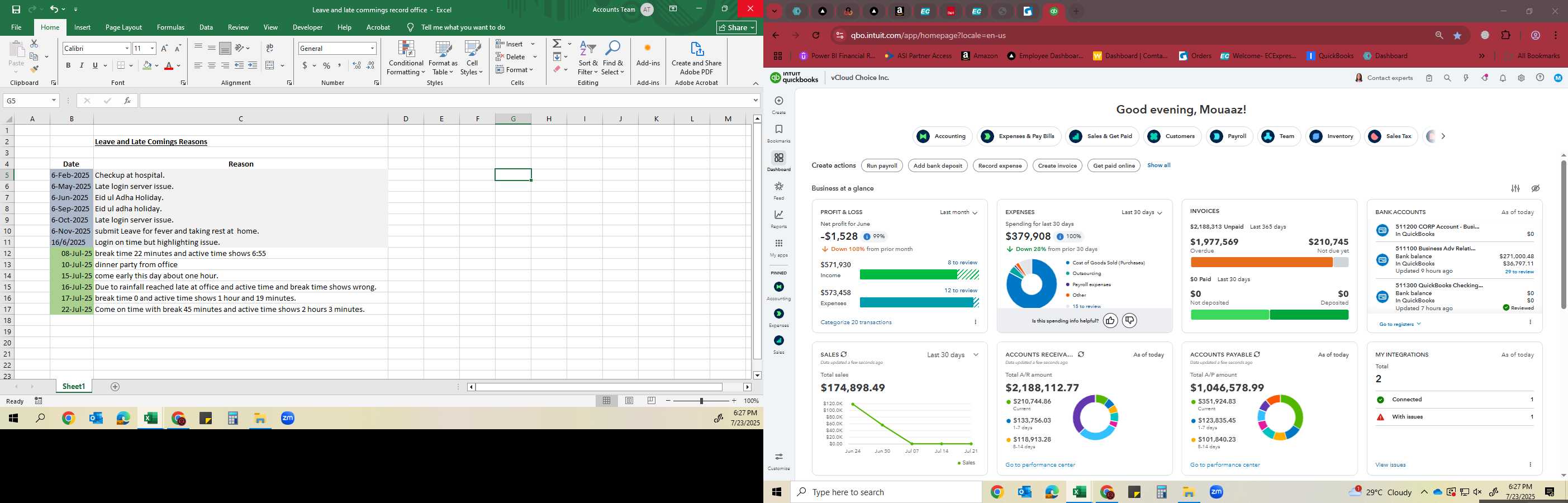Expand Profit & Loss Last month dropdown

point(958,212)
